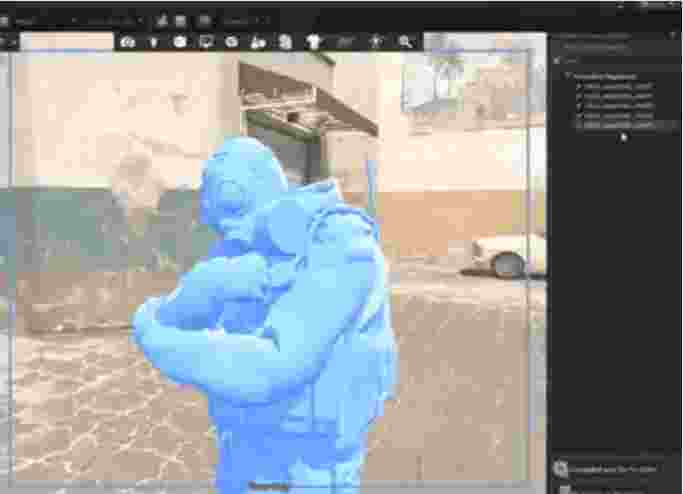This screenshot has height=494, width=683.
Task: Click the globe-like round icon in the viewport toolbar
Action: 232,42
